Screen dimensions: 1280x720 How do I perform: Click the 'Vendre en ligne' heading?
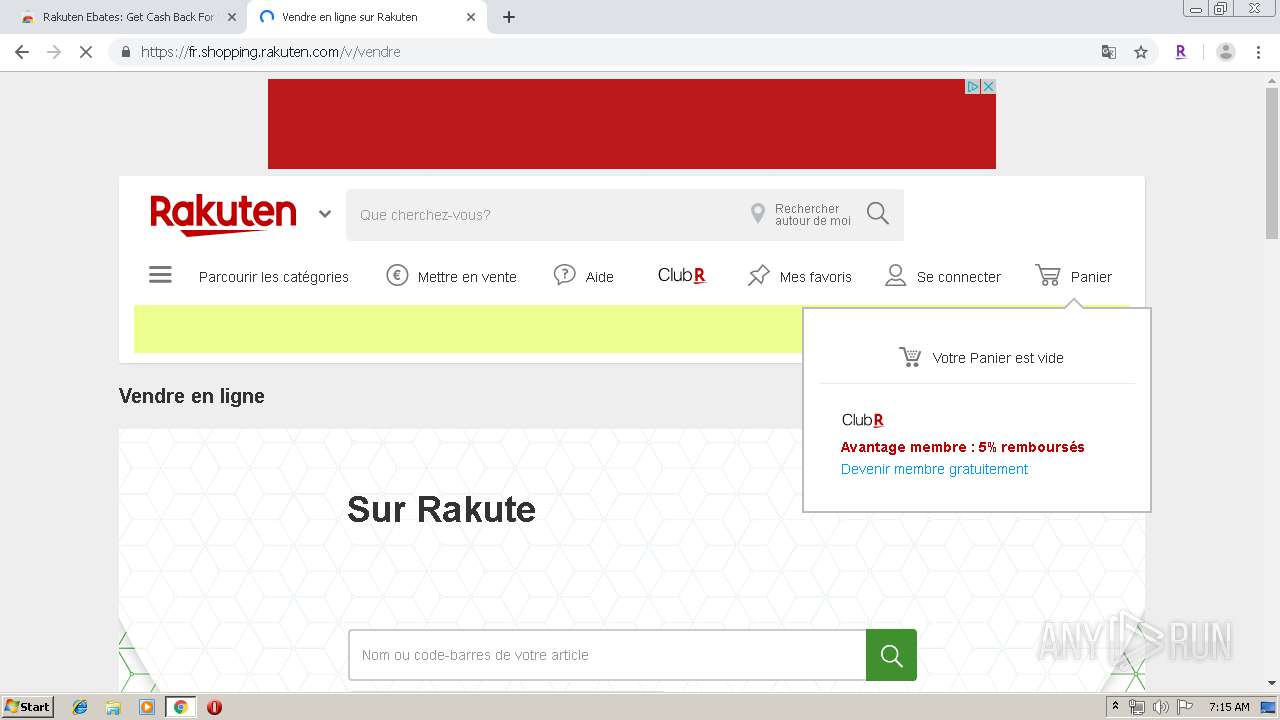(192, 396)
